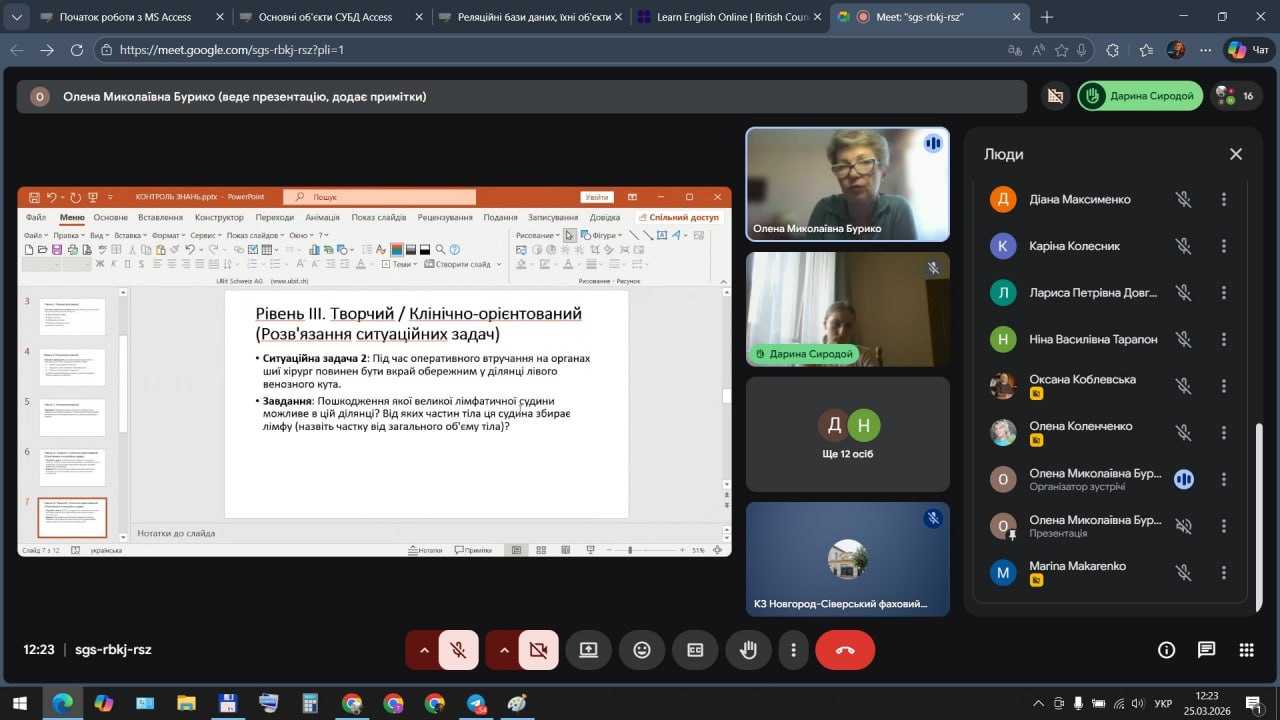Turn on the camera
The image size is (1280, 720).
(x=538, y=650)
